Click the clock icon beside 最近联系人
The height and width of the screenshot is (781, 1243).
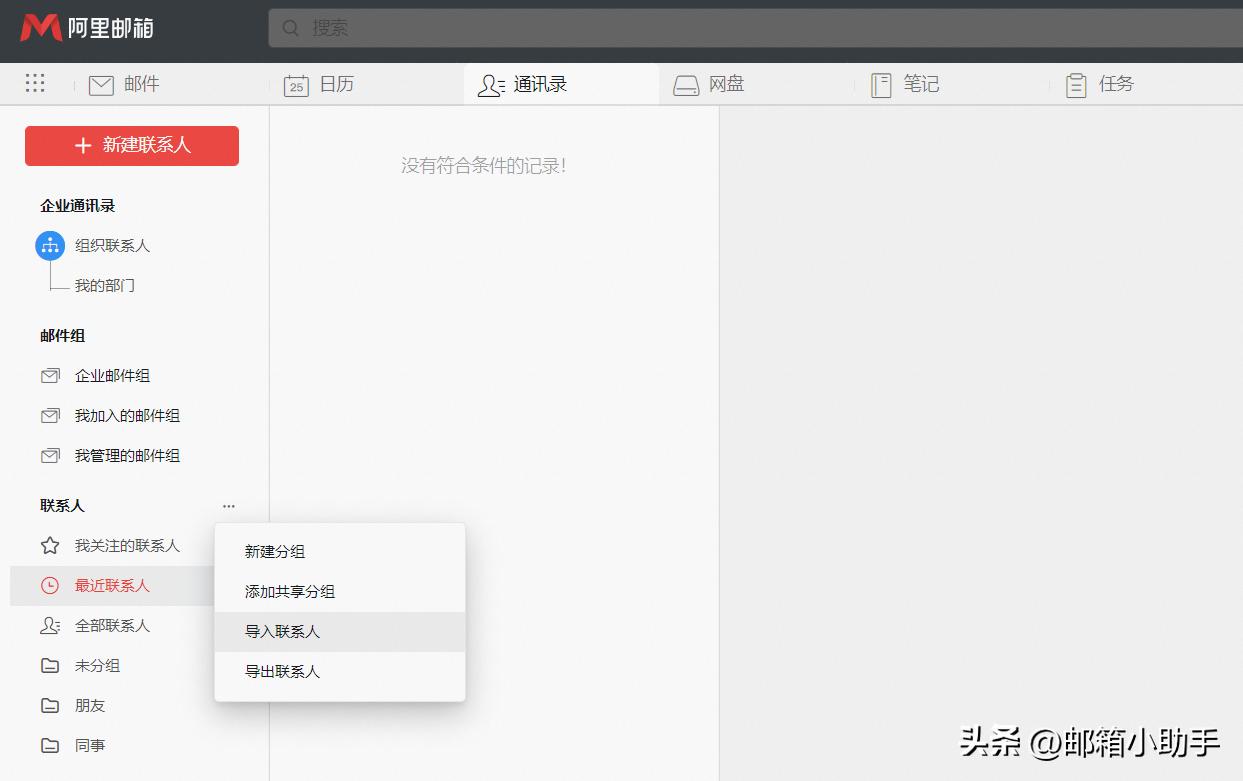(x=50, y=585)
